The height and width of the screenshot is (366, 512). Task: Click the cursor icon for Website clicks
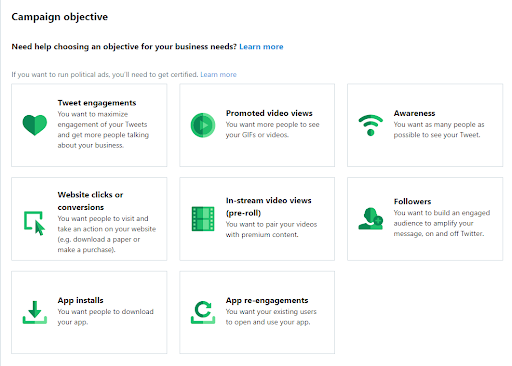(x=34, y=223)
